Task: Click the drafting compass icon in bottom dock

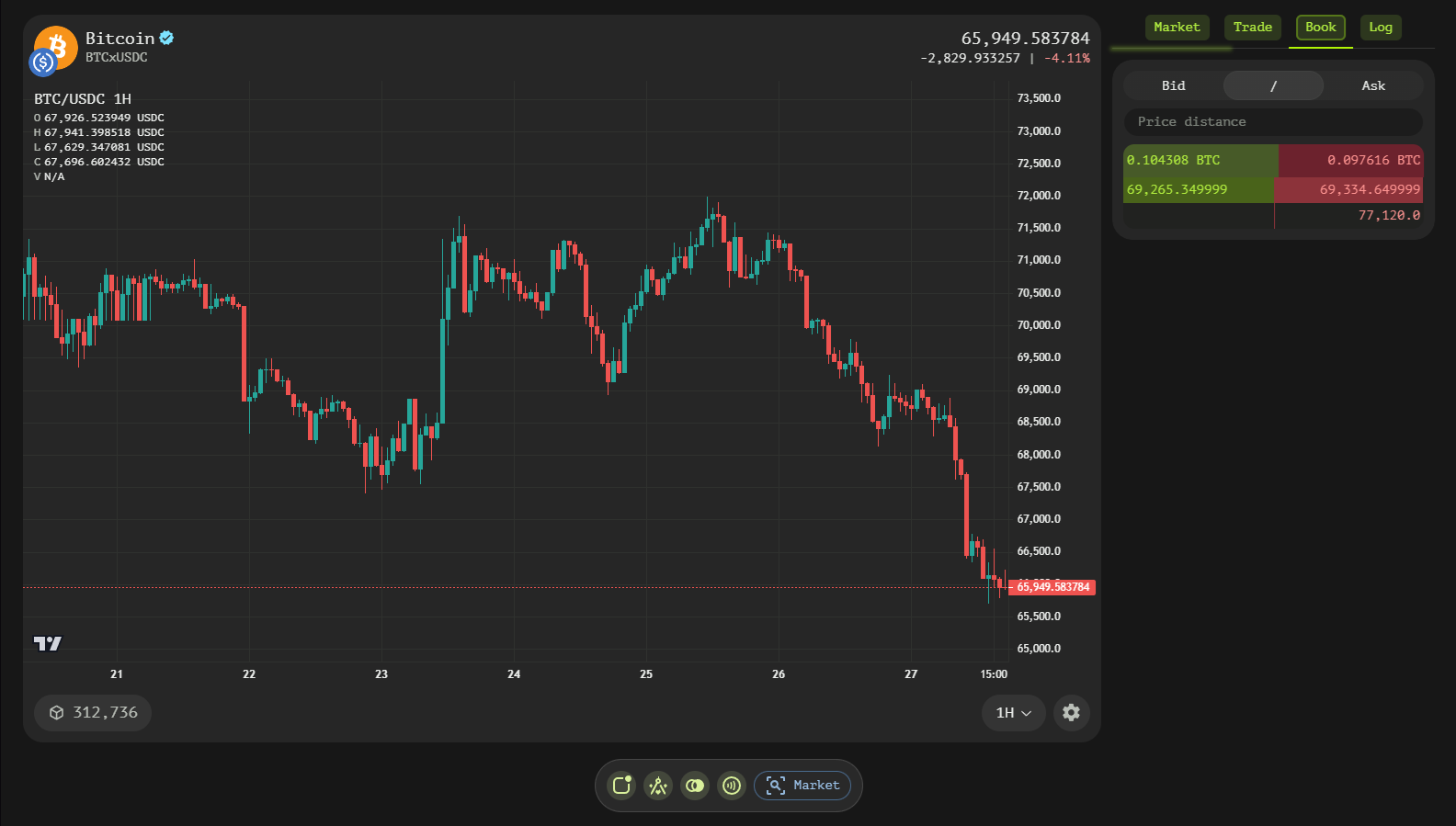Action: [658, 786]
